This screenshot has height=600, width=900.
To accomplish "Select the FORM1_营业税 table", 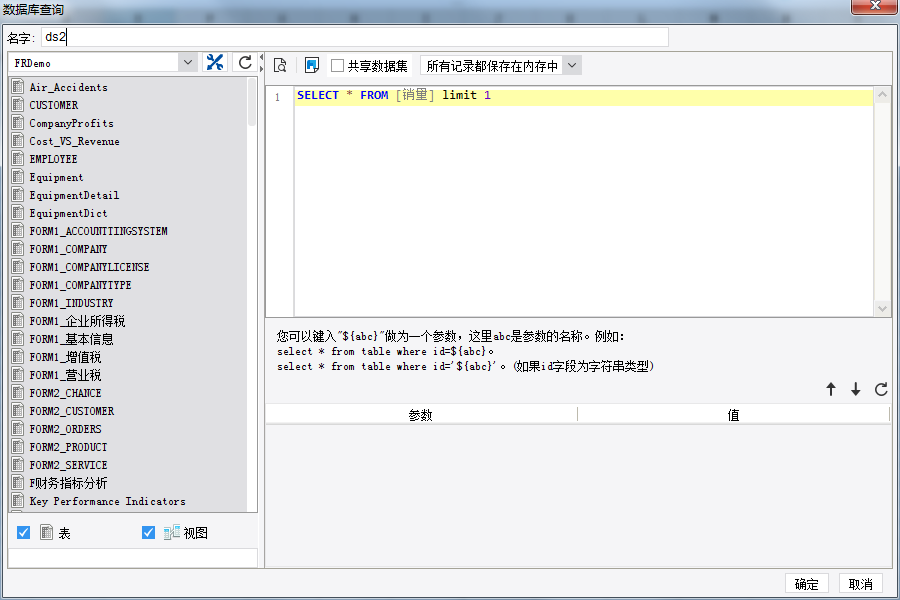I will tap(65, 375).
